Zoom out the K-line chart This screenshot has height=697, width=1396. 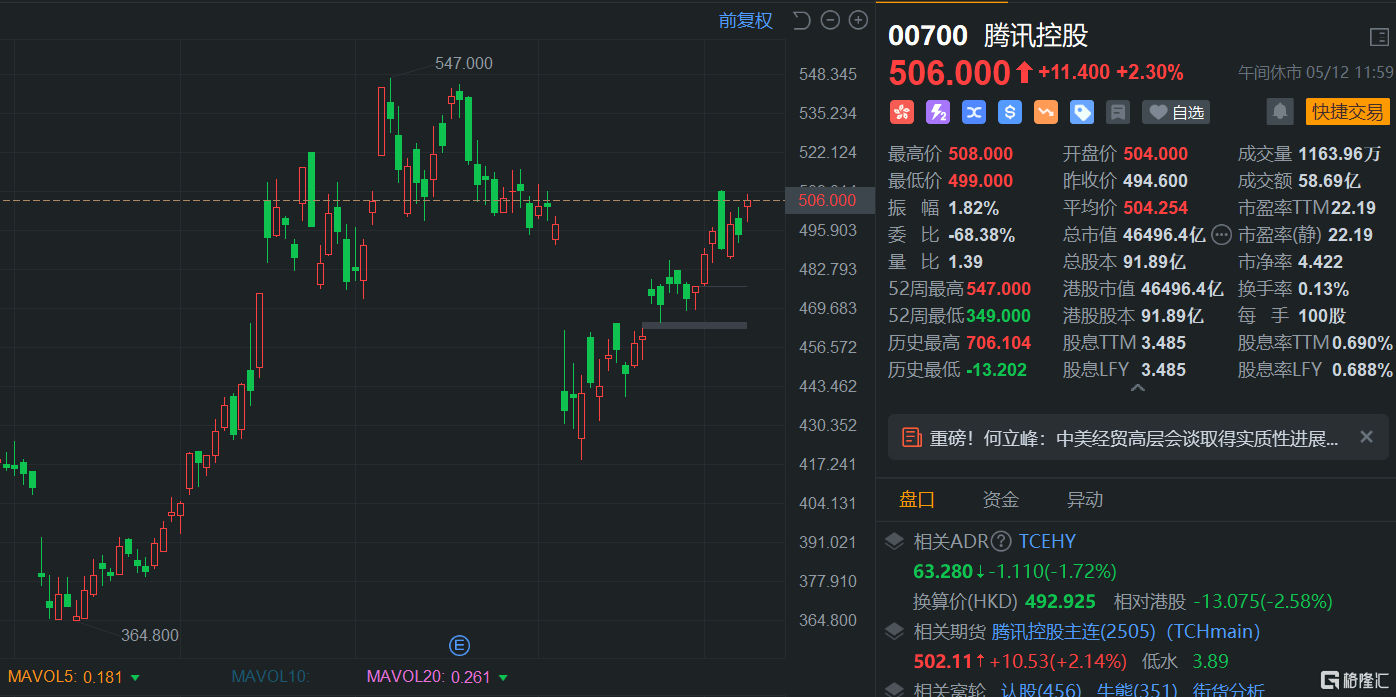coord(829,20)
